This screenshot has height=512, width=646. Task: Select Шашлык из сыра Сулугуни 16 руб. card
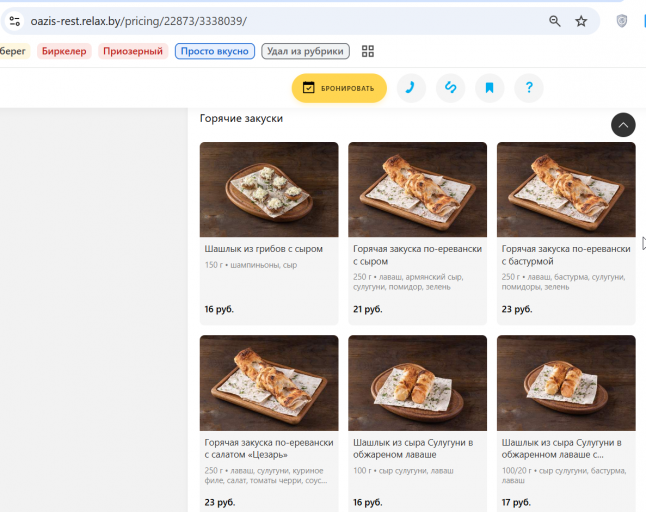[417, 423]
